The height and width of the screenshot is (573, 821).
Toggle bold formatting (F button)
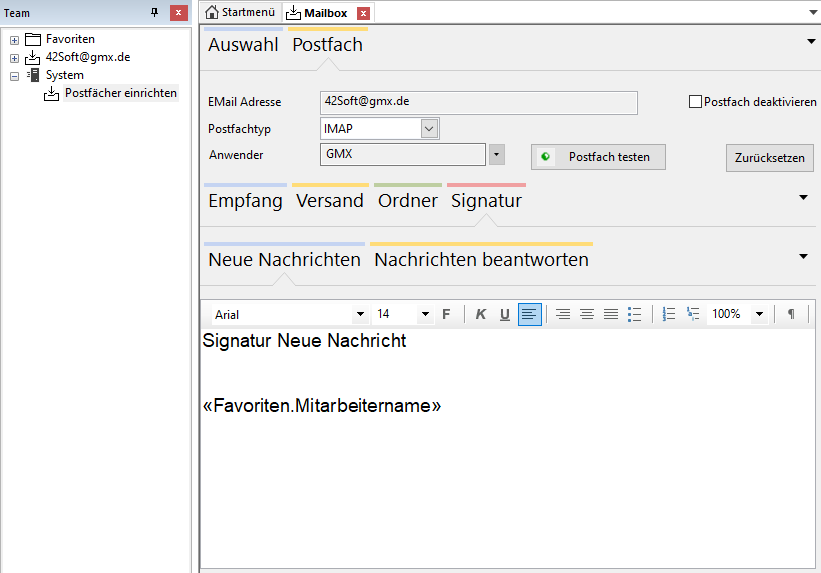click(x=446, y=314)
